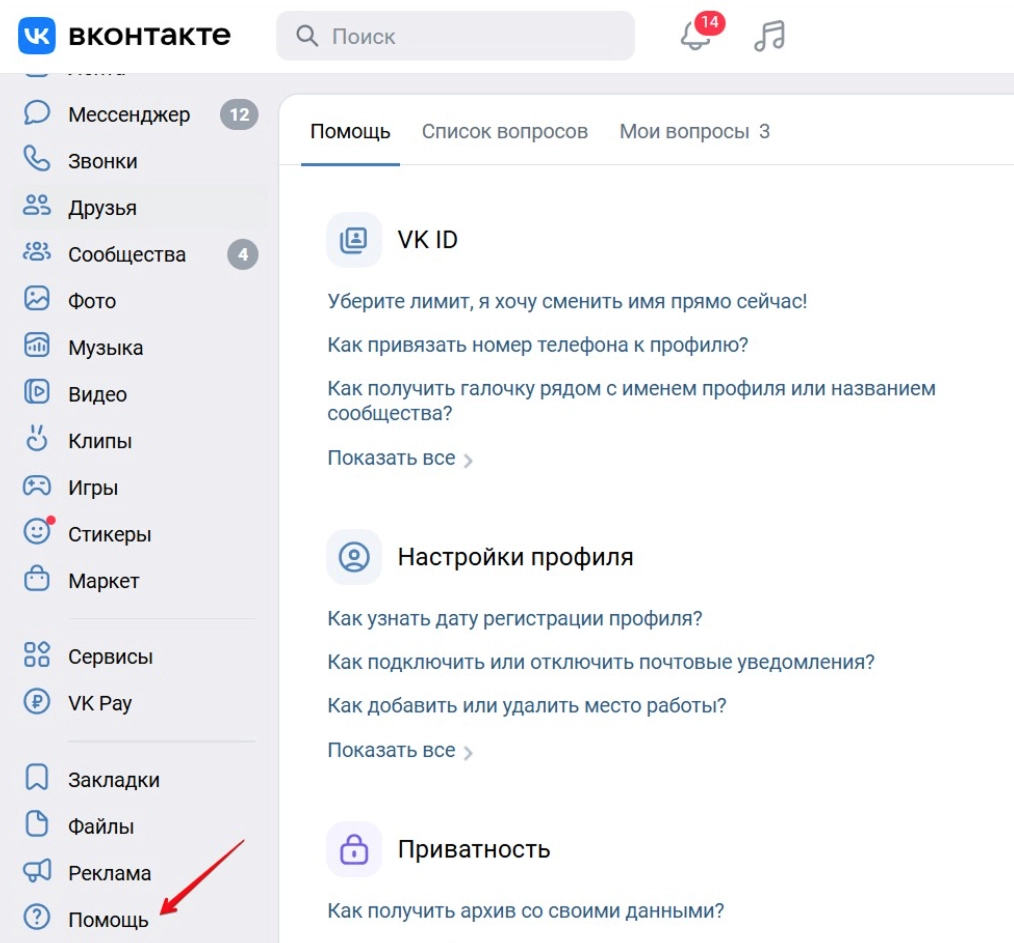Screen dimensions: 1014x943
Task: Open Клипы label in sidebar
Action: [x=100, y=440]
